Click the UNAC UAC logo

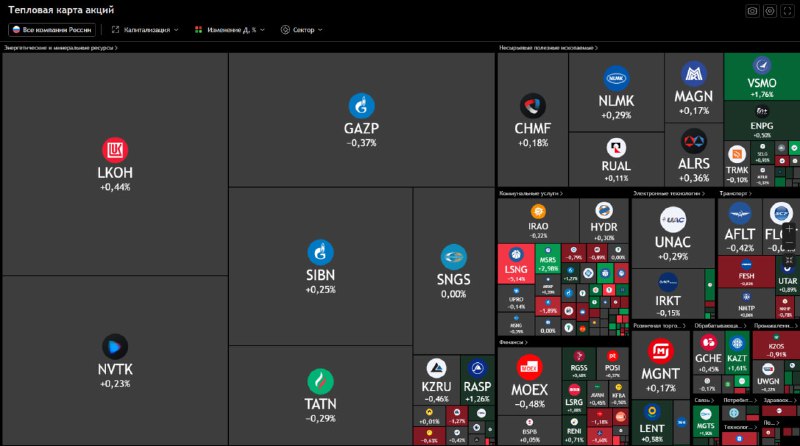click(673, 220)
